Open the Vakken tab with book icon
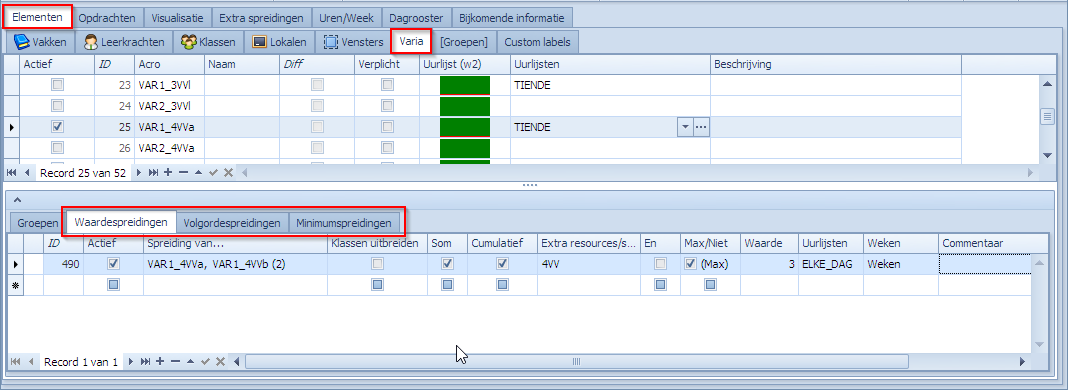This screenshot has width=1068, height=390. point(40,42)
